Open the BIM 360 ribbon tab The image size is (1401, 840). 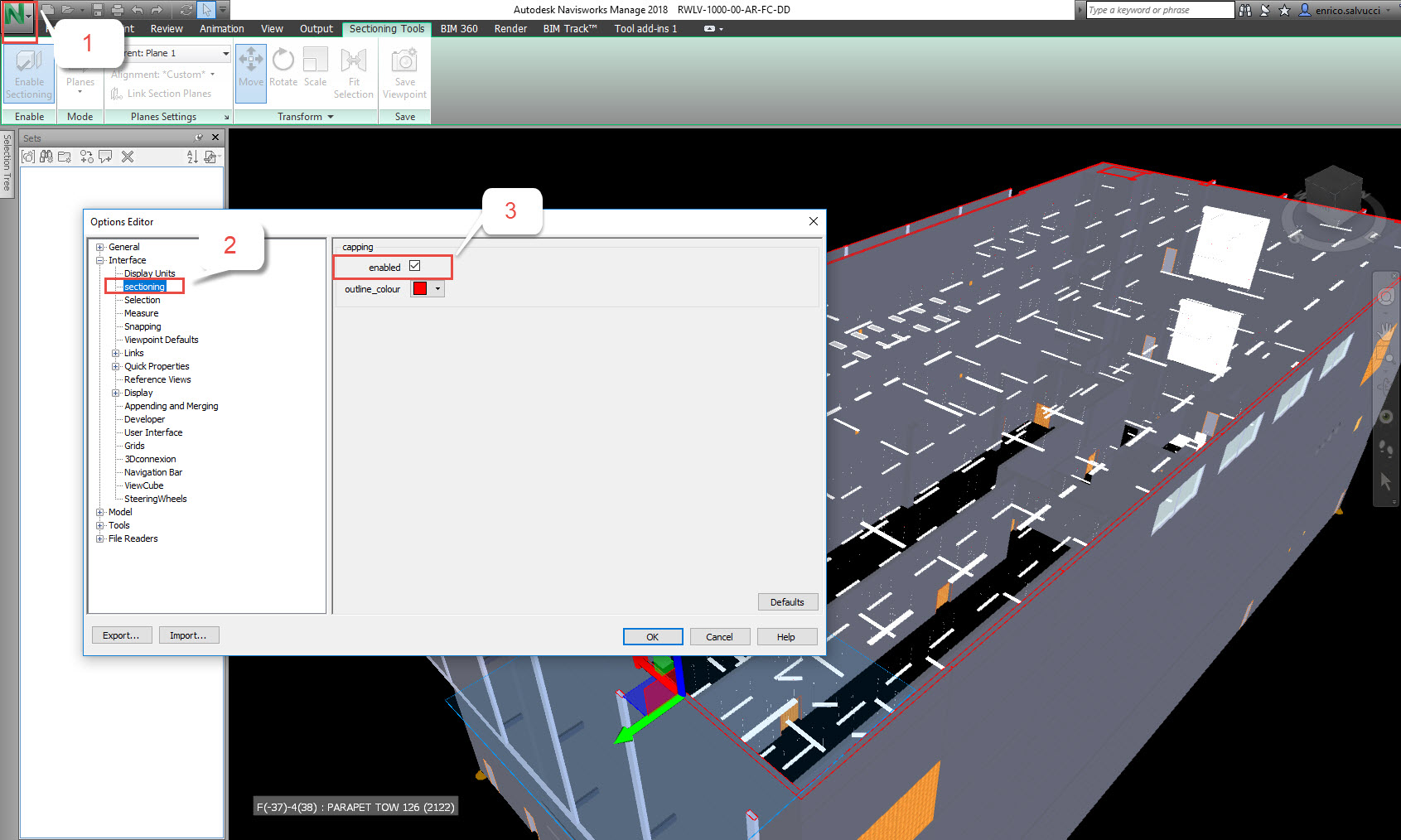tap(459, 29)
